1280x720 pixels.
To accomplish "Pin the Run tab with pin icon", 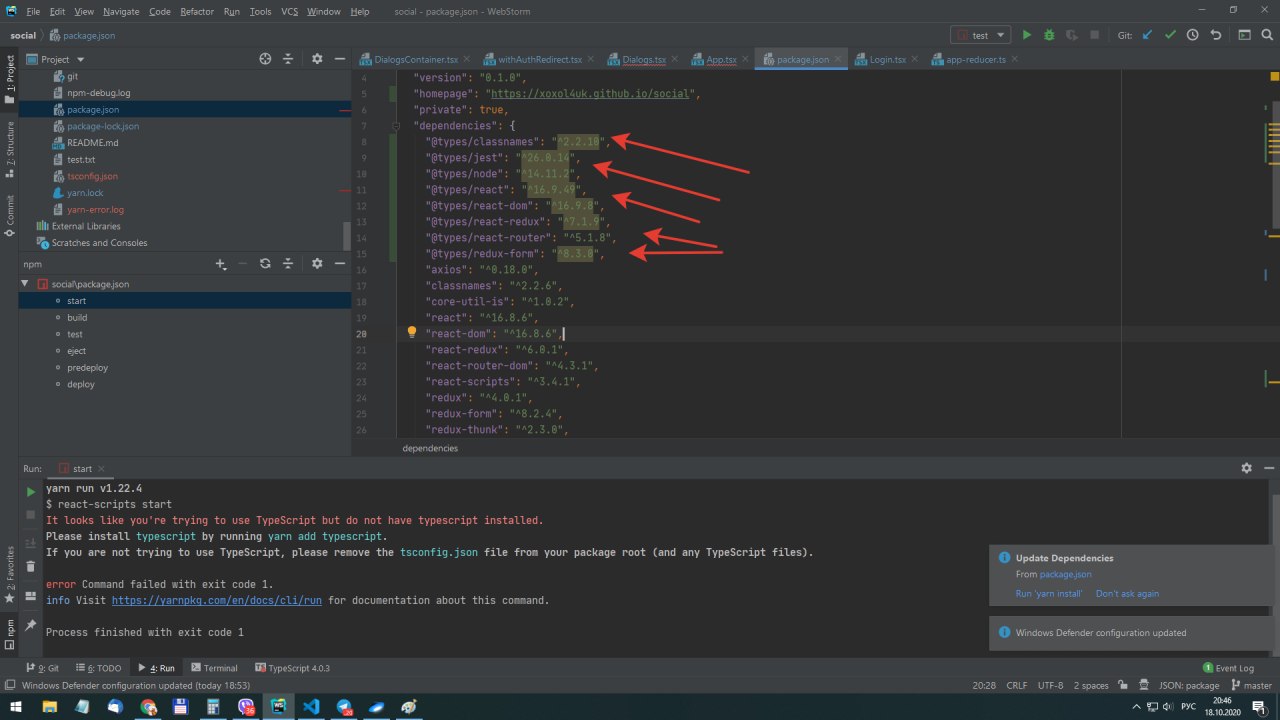I will click(x=31, y=624).
